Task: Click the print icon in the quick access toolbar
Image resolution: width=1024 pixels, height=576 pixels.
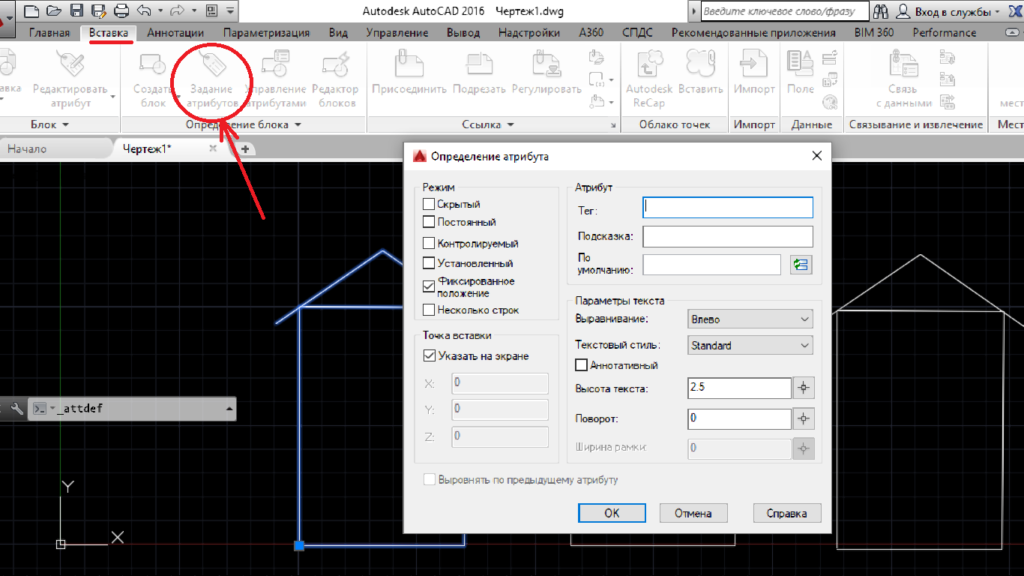Action: [121, 11]
